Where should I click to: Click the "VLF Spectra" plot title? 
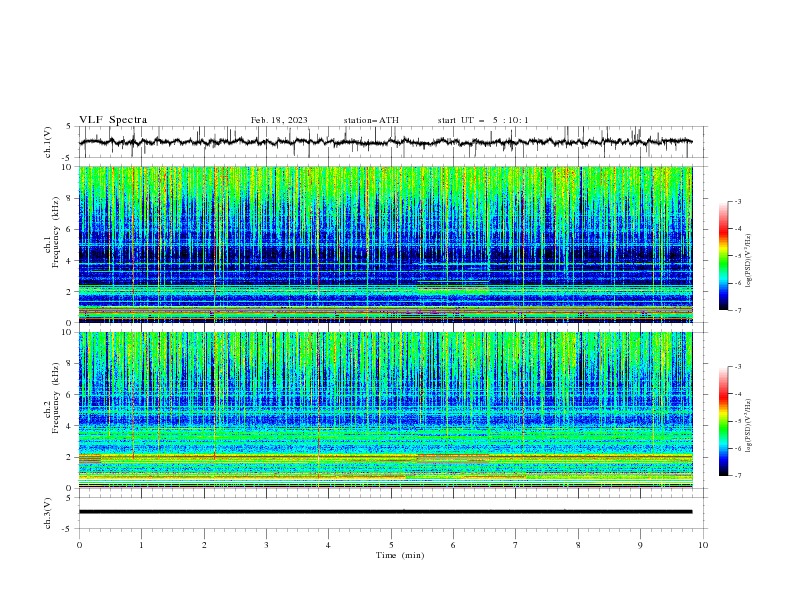click(x=113, y=120)
